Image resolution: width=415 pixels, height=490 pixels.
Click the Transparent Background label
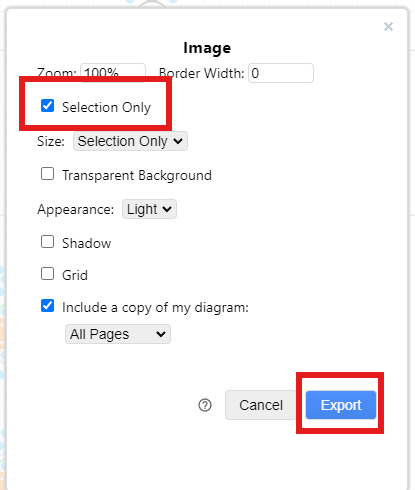tap(137, 175)
